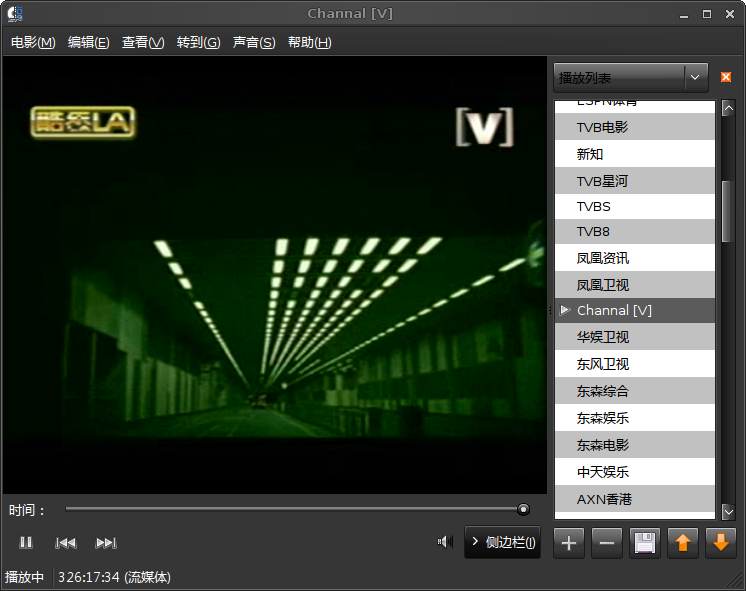
Task: Click the video display area
Action: [x=275, y=275]
